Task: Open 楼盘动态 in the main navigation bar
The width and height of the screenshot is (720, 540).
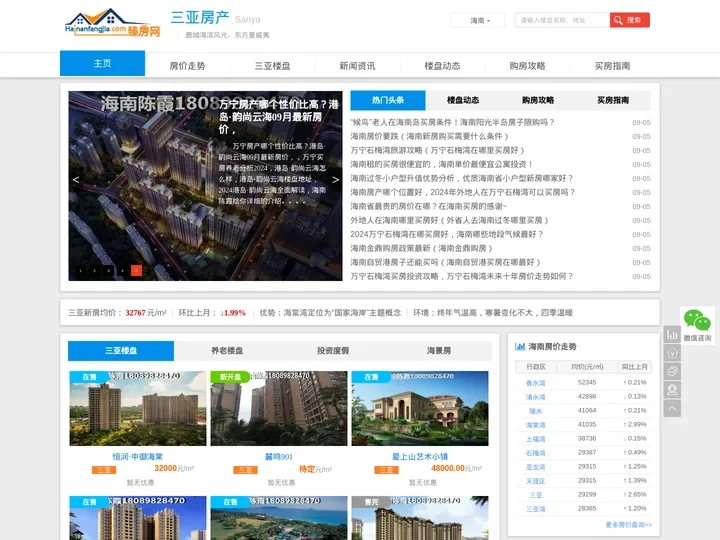Action: pos(442,66)
